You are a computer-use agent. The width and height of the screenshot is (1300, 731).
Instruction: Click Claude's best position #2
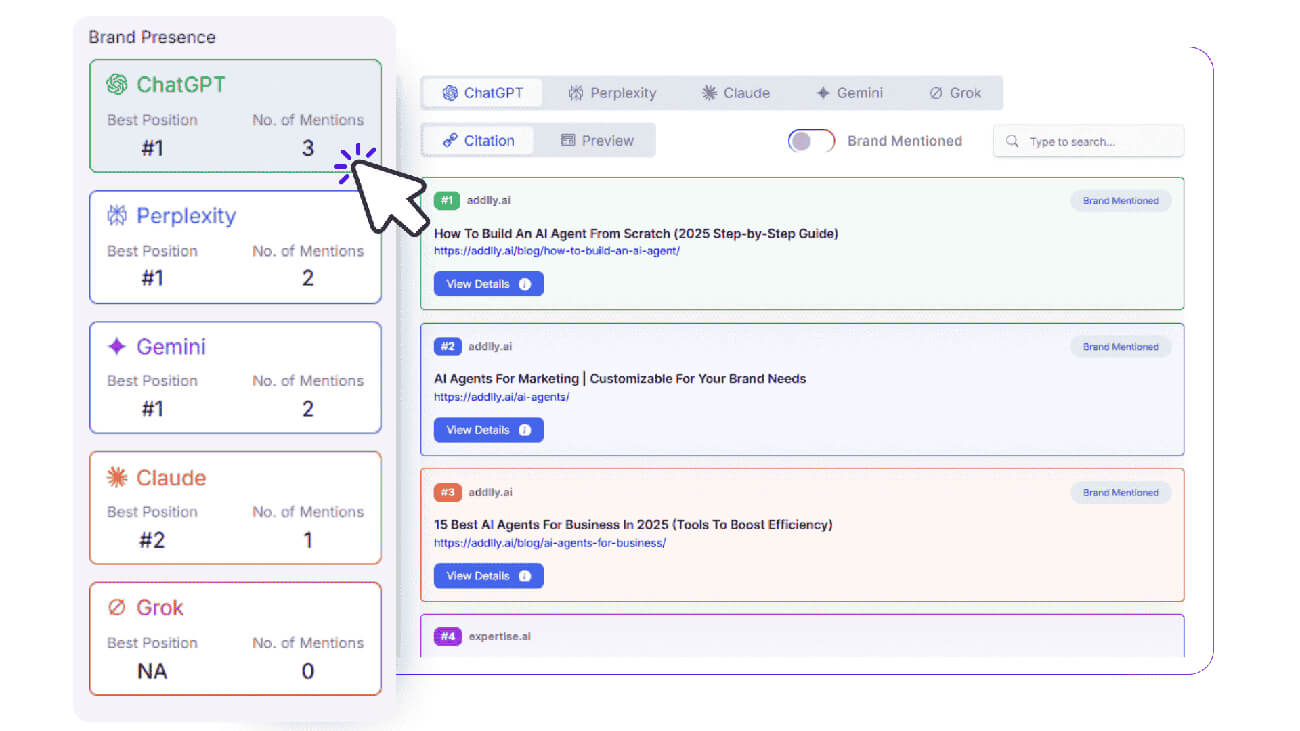pos(152,540)
